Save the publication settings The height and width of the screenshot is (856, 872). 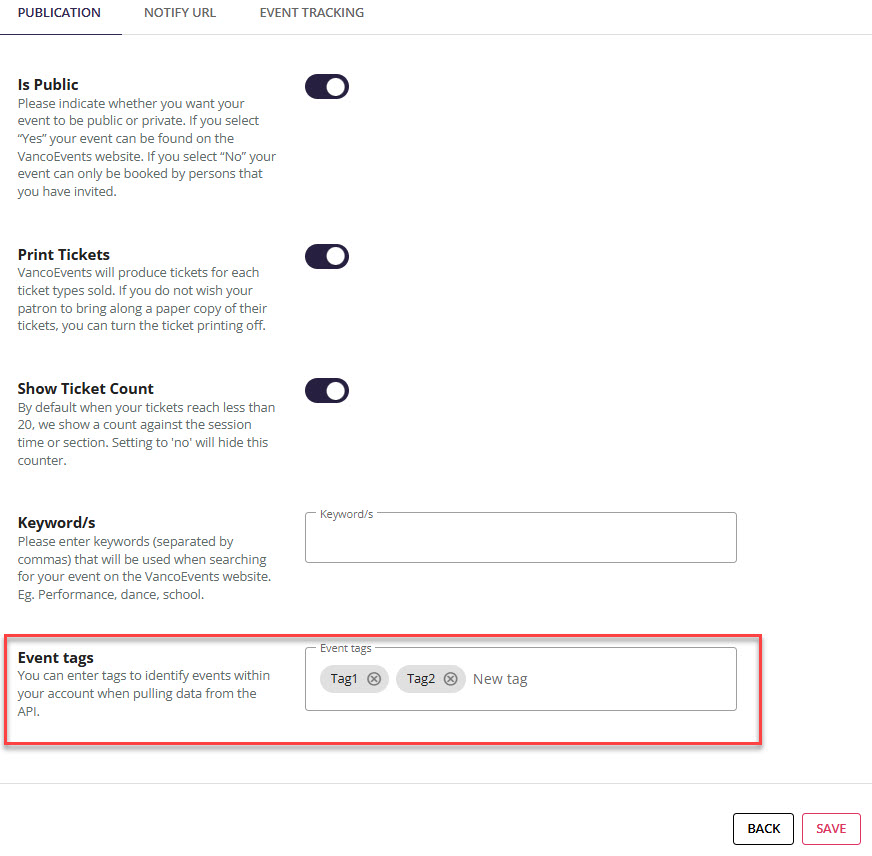[x=831, y=829]
